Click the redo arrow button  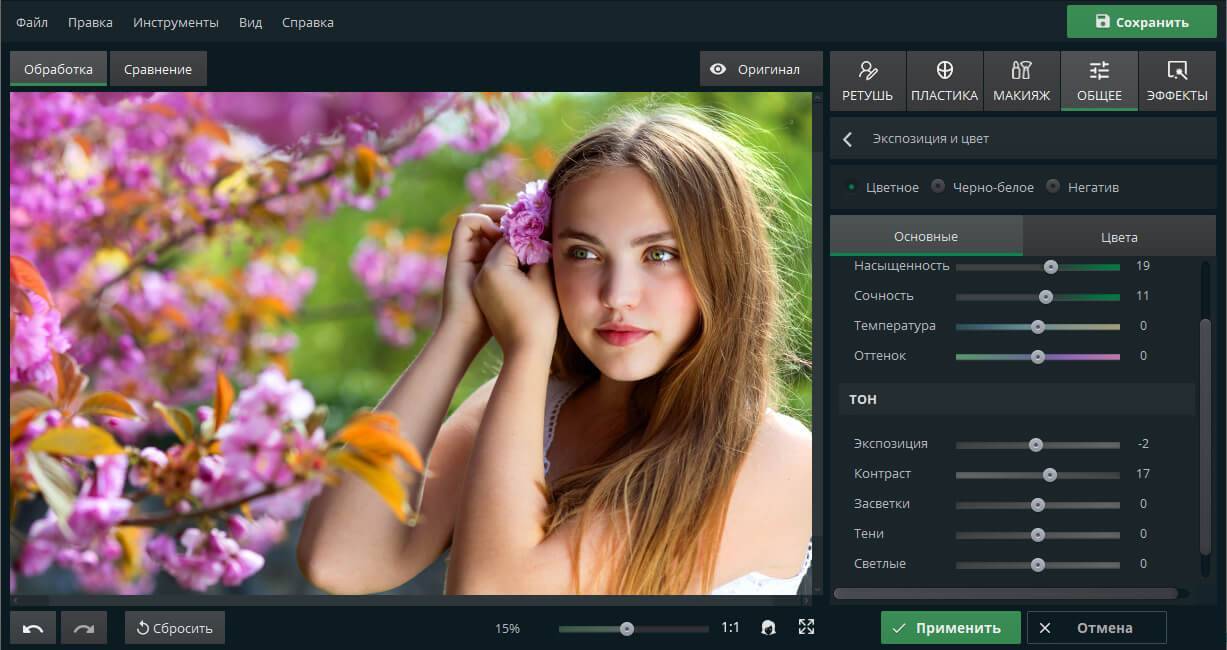click(84, 628)
